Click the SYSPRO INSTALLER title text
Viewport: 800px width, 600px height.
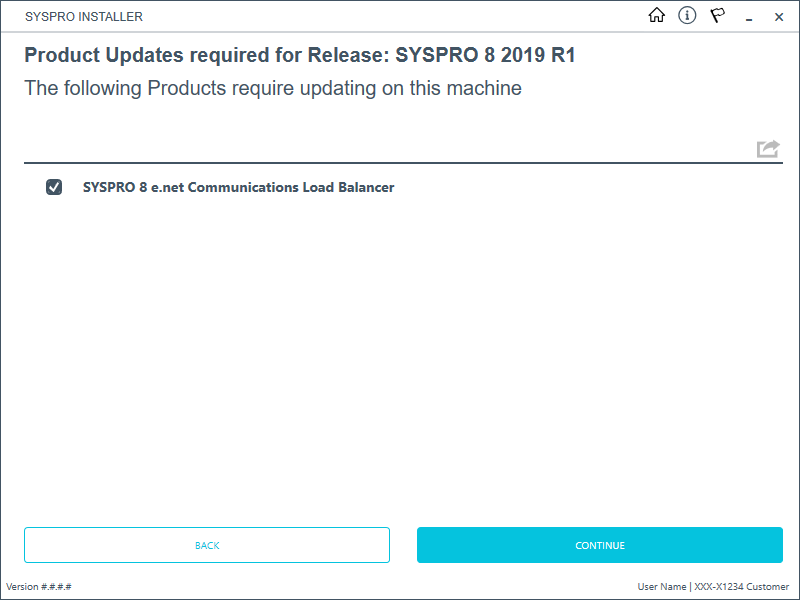point(83,17)
